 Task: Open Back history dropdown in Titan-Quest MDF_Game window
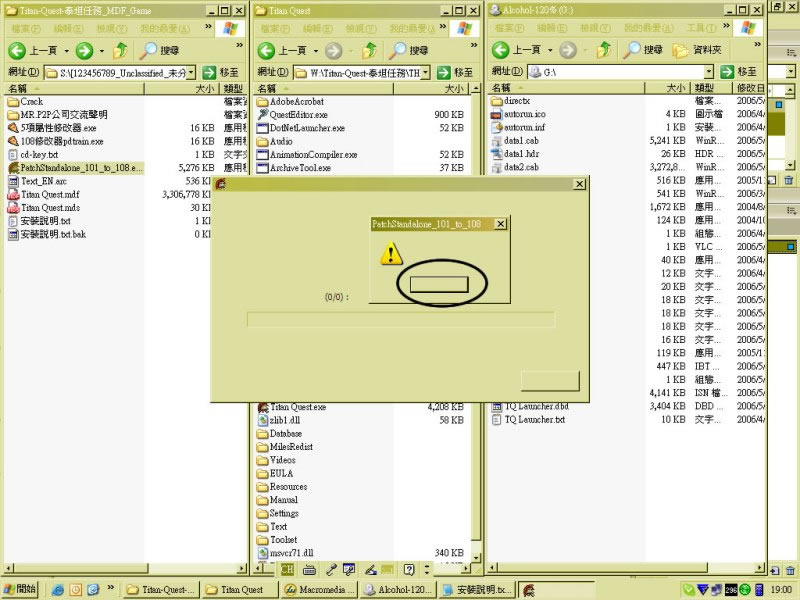[66, 51]
